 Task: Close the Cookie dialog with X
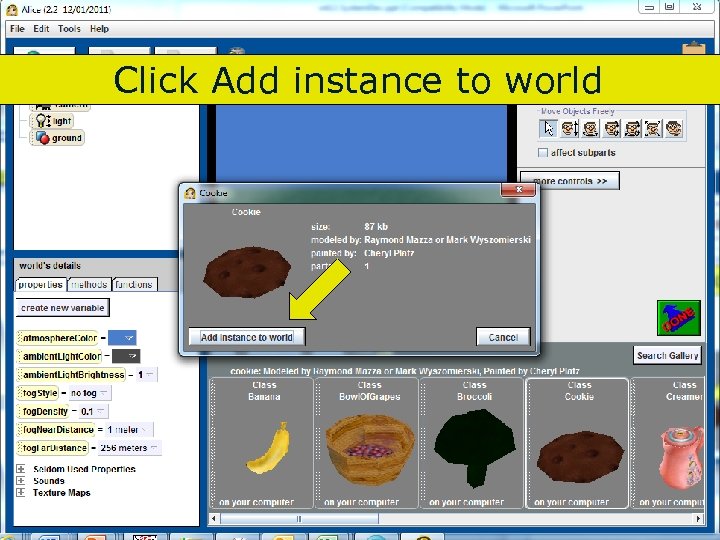click(x=518, y=189)
